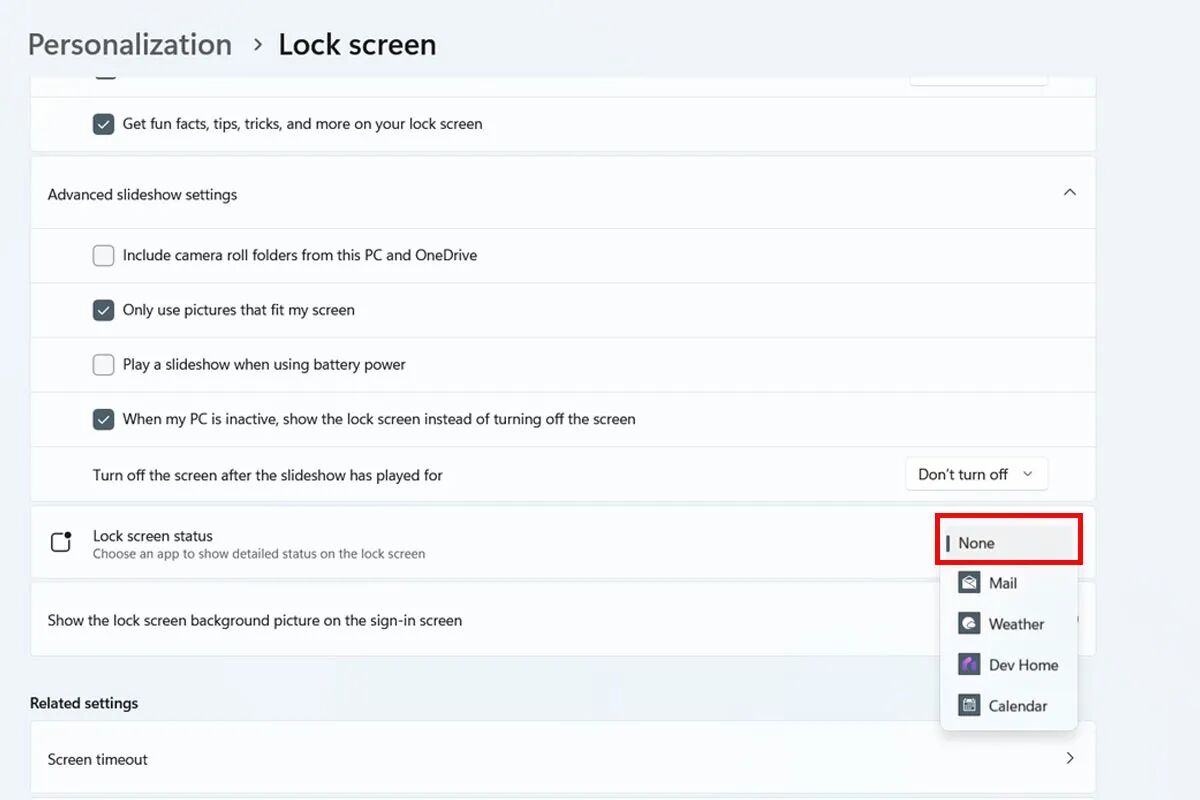
Task: Click the Mail app icon in dropdown
Action: click(x=968, y=583)
